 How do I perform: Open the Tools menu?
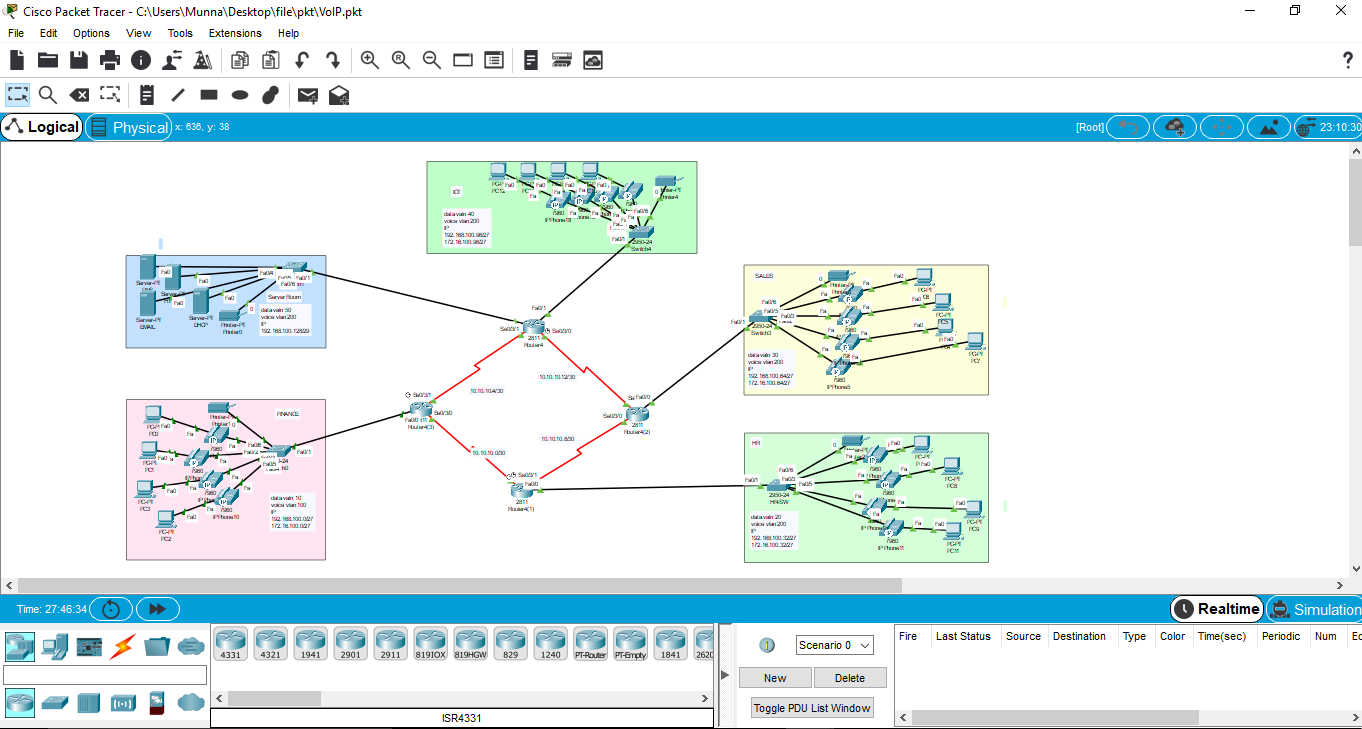pos(180,33)
